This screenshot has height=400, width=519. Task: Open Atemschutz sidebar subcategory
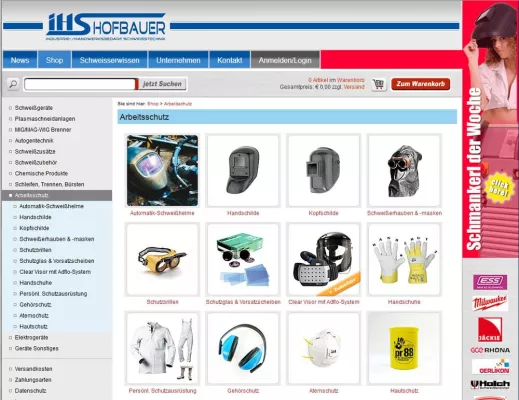tap(34, 316)
